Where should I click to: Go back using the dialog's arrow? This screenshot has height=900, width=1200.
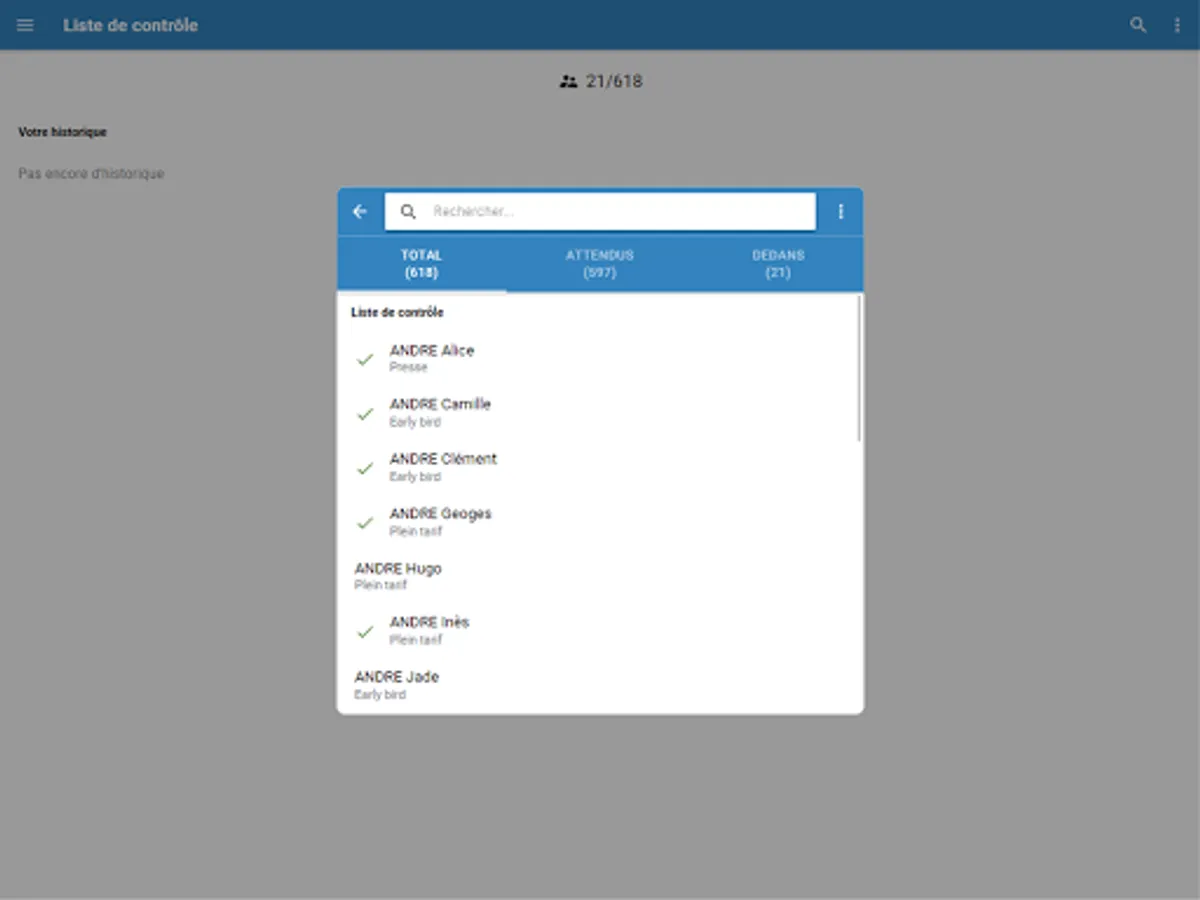pyautogui.click(x=360, y=212)
